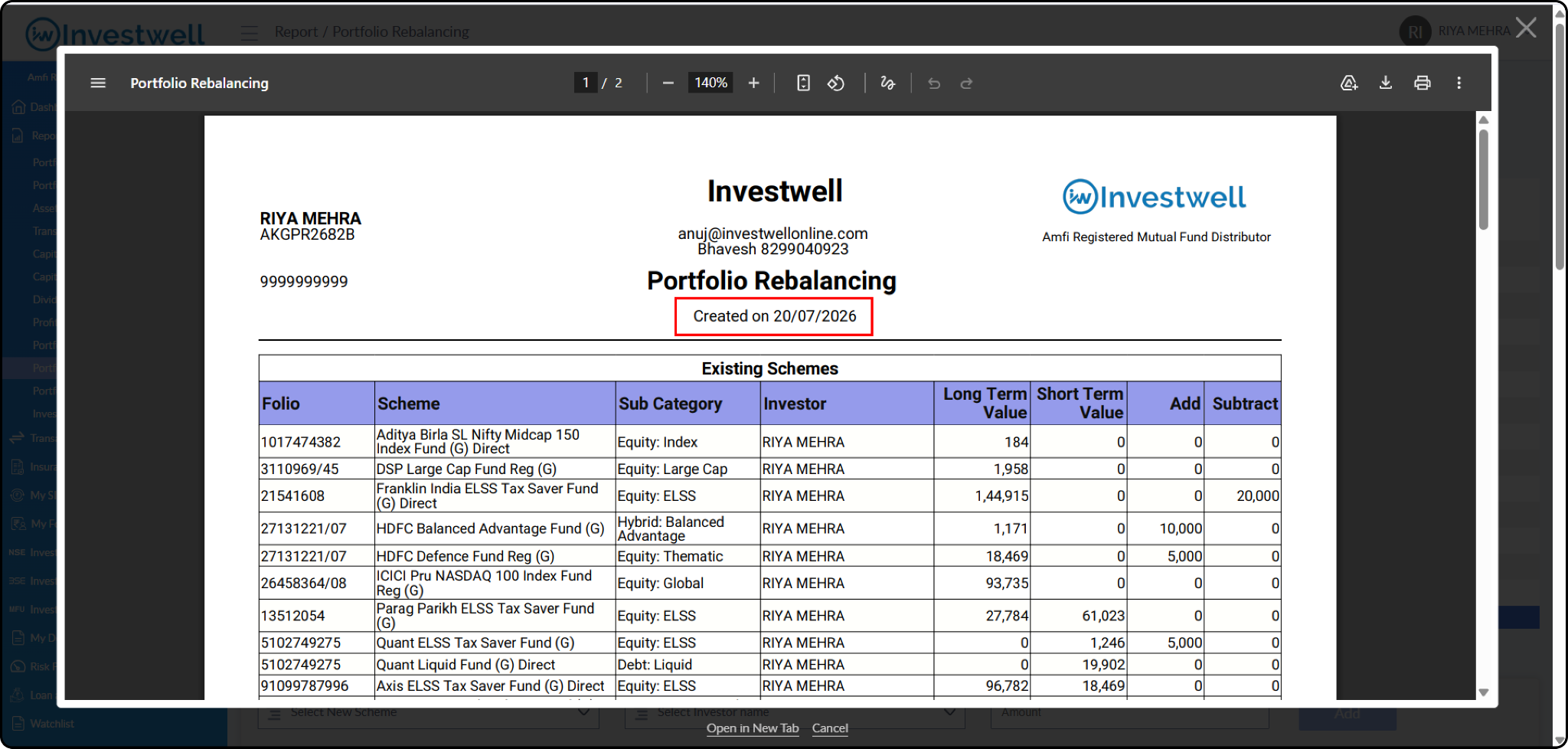Click the Watchlist icon in background sidebar

coord(19,724)
